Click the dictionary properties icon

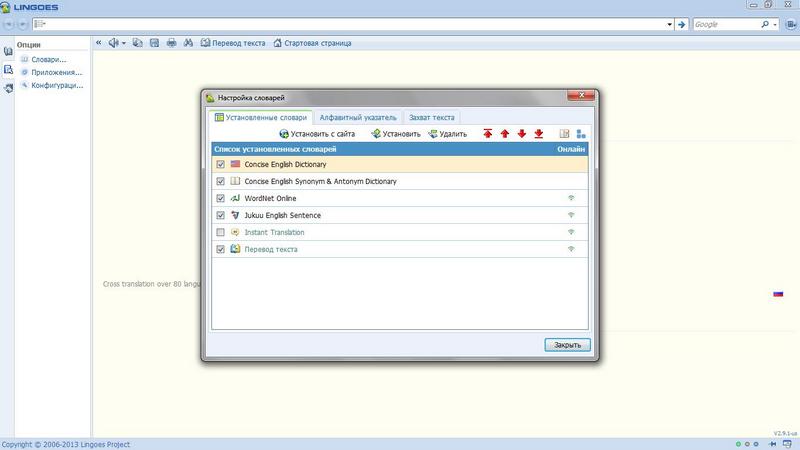coord(564,134)
